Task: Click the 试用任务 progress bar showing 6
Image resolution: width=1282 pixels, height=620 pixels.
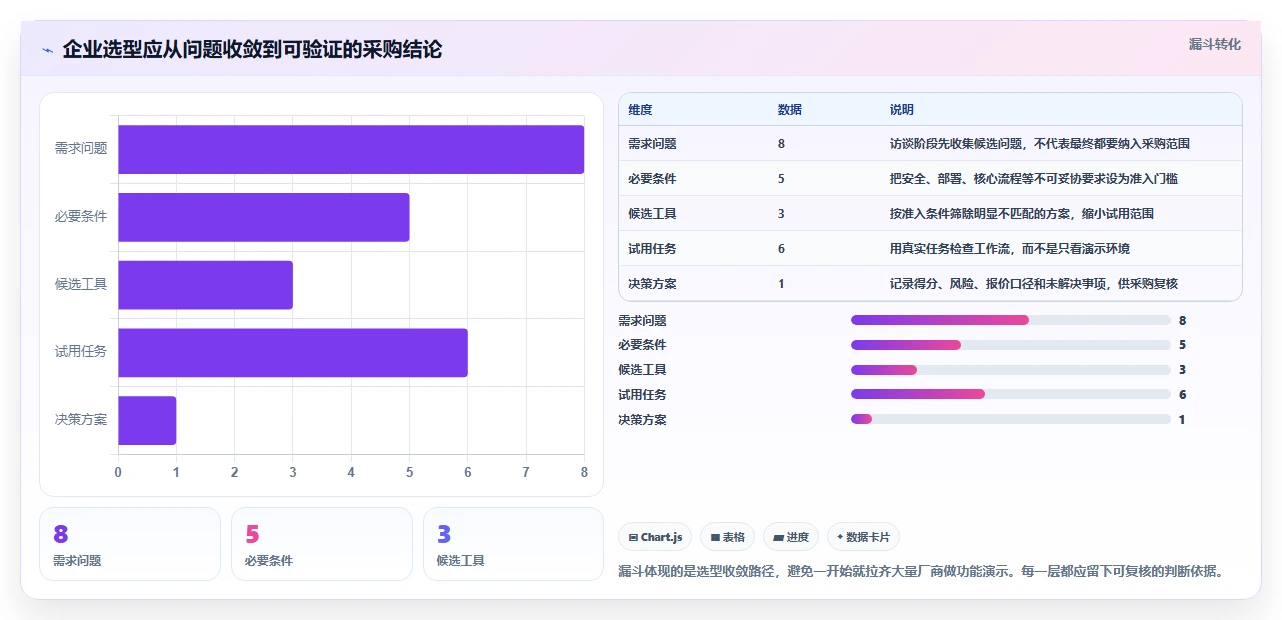Action: (x=1010, y=394)
